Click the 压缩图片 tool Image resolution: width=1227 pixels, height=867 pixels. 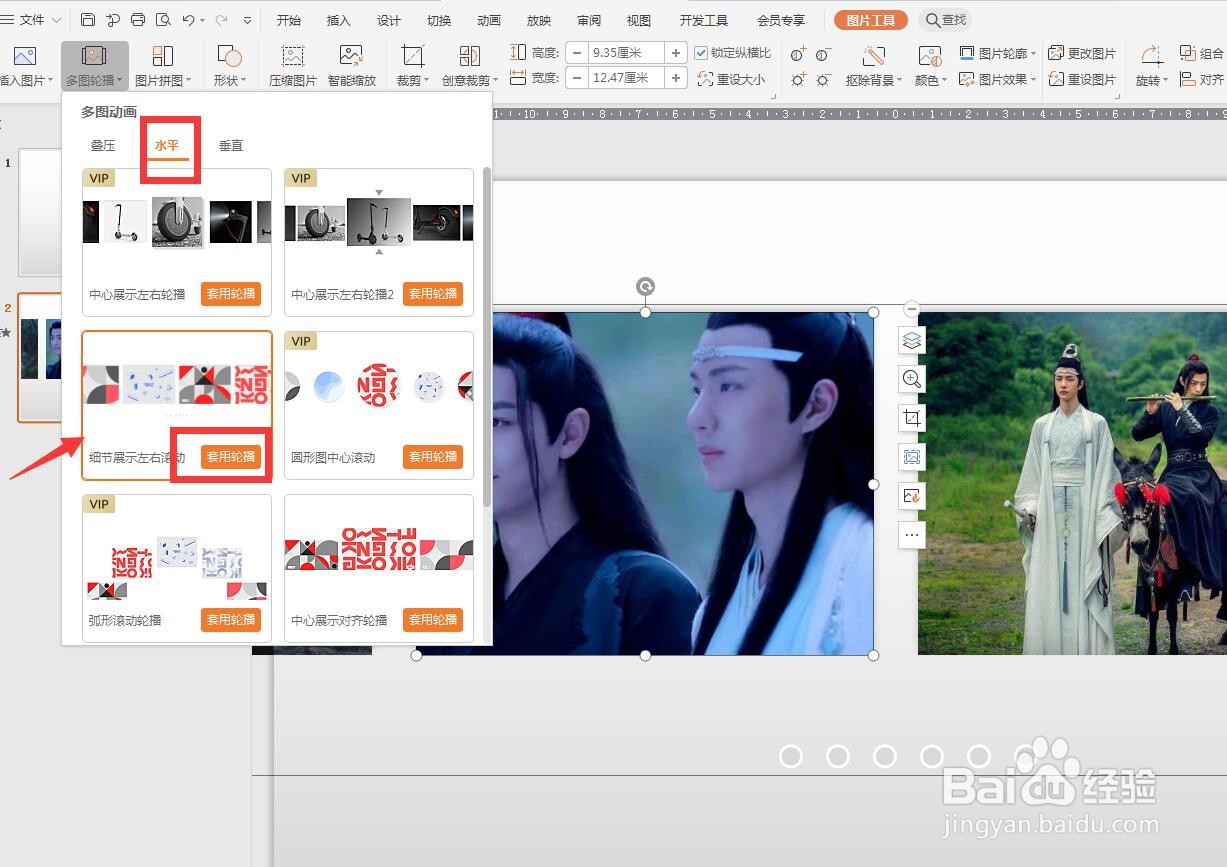pyautogui.click(x=293, y=66)
